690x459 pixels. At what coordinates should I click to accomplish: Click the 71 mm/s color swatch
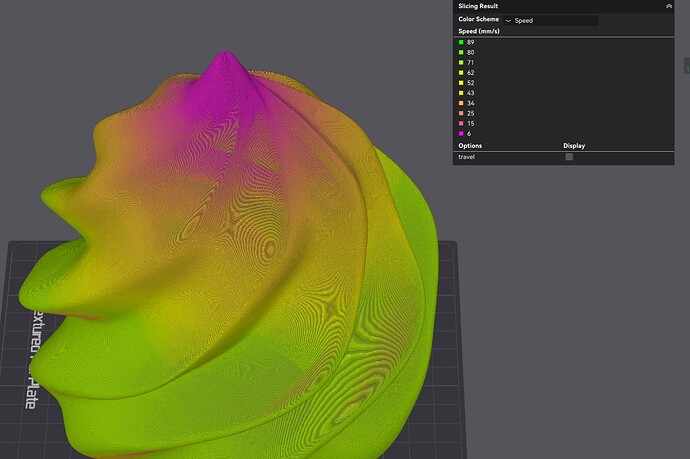(461, 62)
